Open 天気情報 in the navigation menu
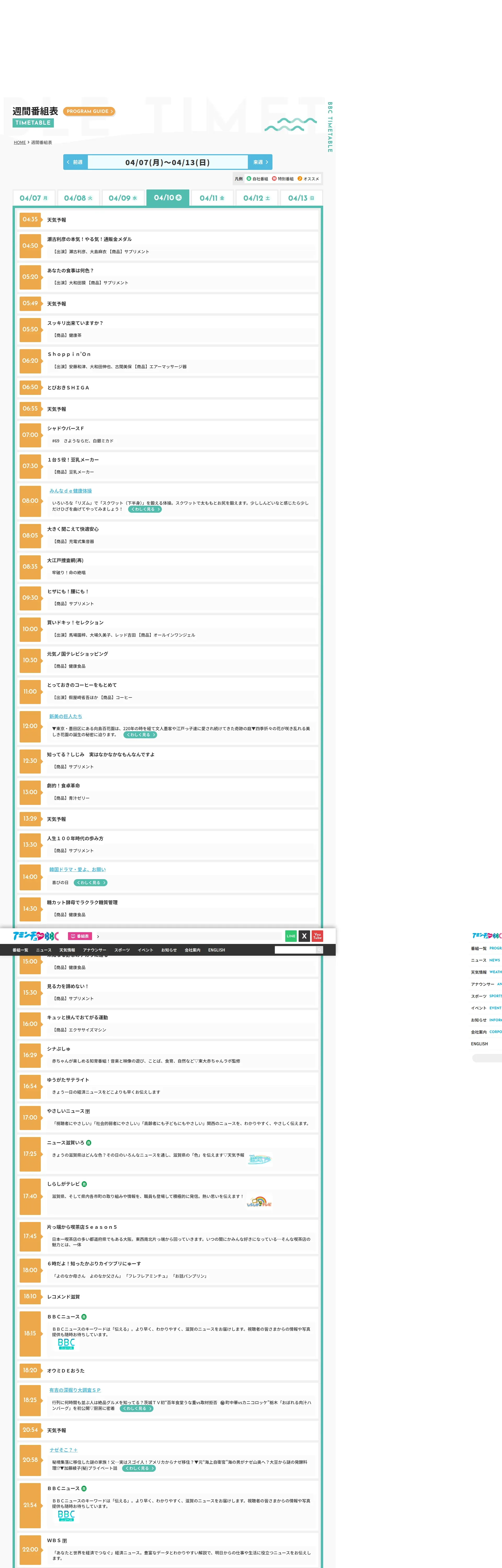 click(67, 950)
